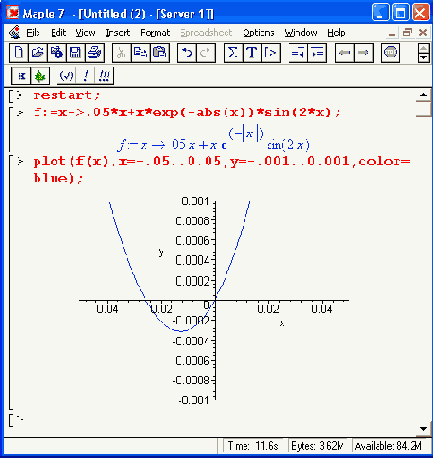Screen dimensions: 433x458
Task: Open the Options menu
Action: click(259, 33)
